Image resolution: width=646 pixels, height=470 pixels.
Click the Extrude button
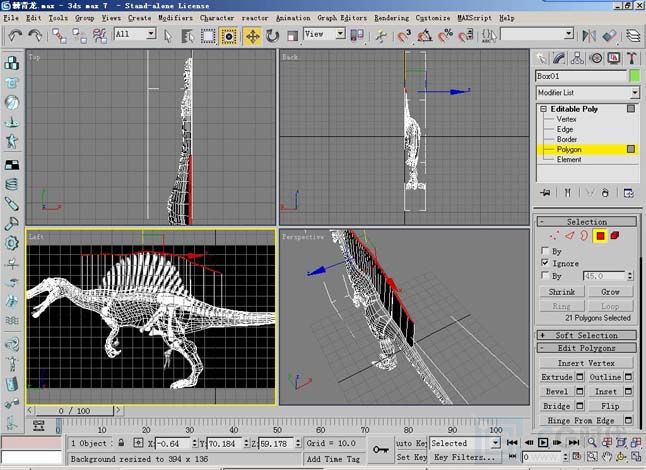tap(557, 377)
